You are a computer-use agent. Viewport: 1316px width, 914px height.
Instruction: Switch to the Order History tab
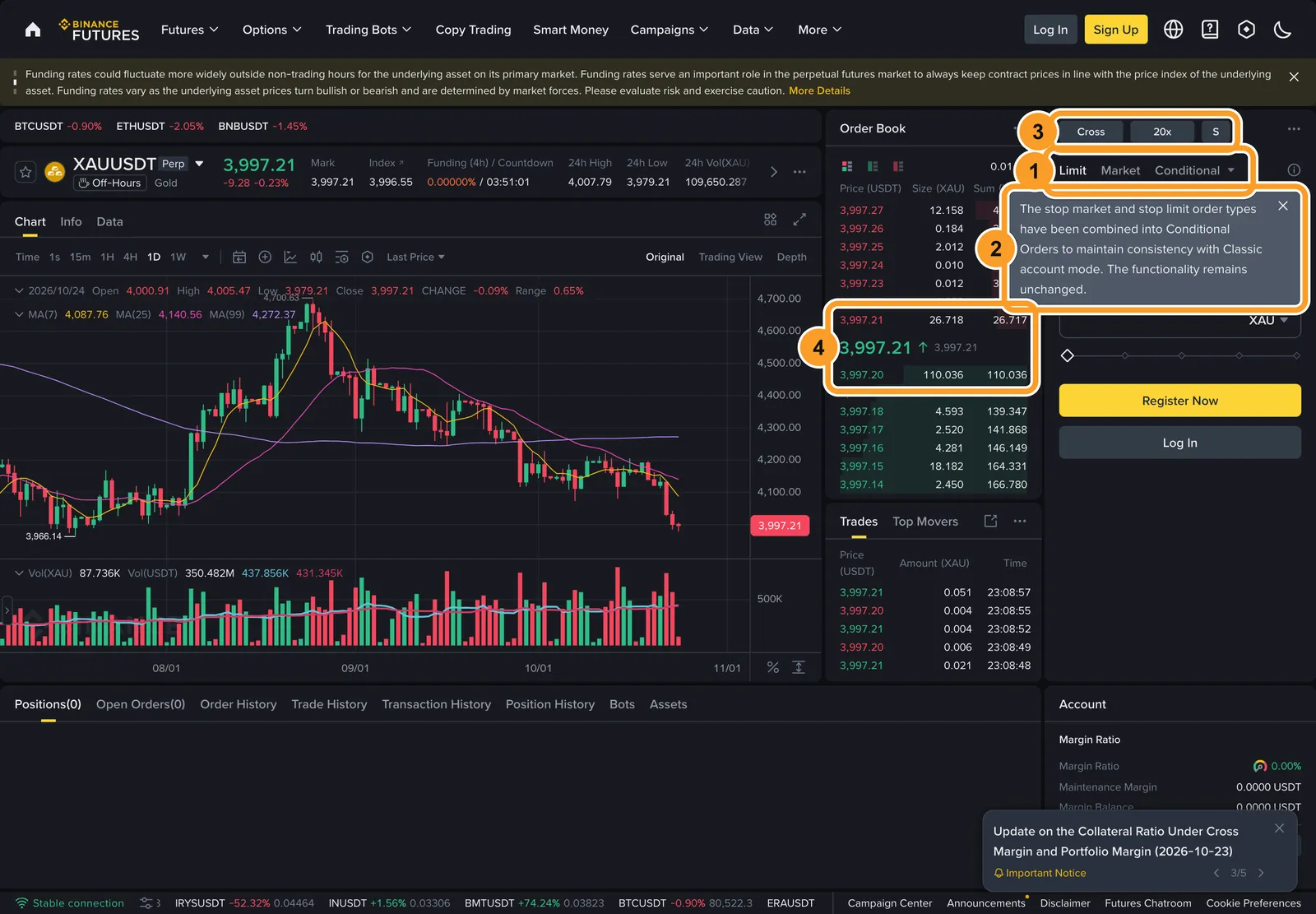pos(239,704)
